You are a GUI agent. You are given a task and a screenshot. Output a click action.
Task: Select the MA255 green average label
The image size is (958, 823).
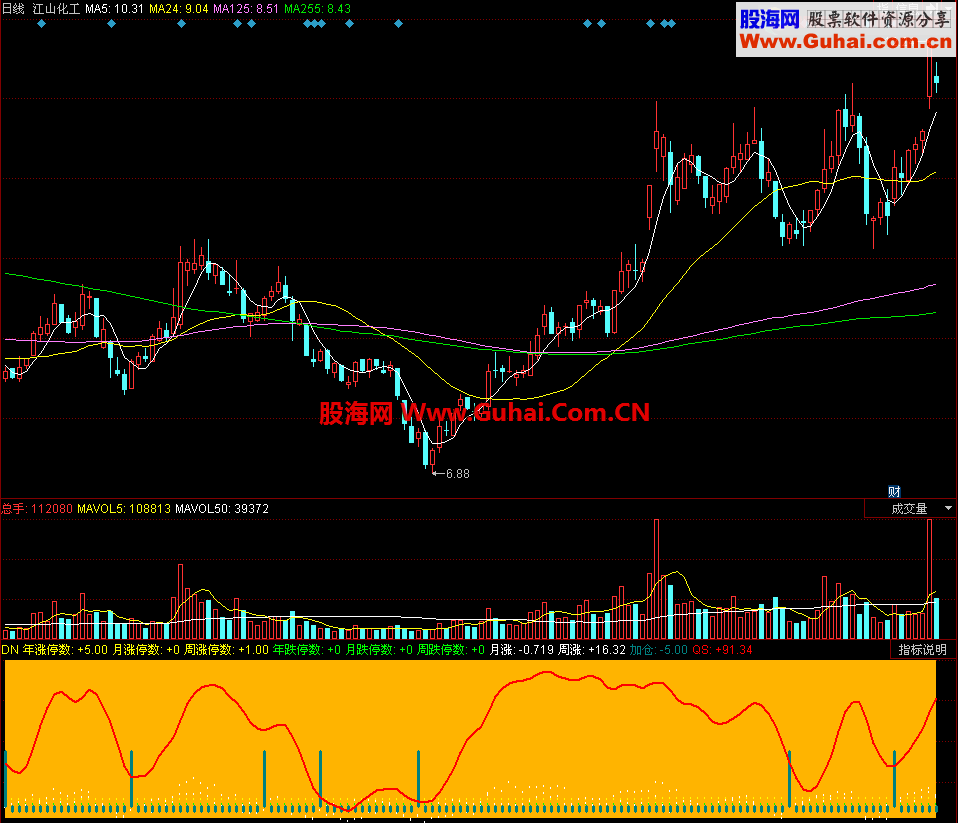(x=317, y=8)
